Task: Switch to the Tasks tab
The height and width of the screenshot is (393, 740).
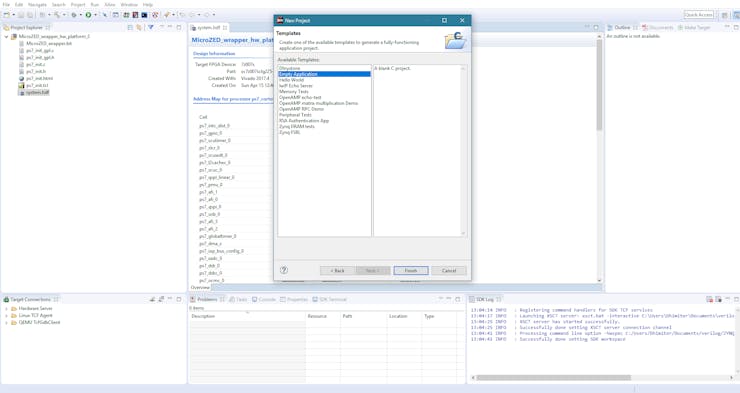Action: [x=238, y=300]
